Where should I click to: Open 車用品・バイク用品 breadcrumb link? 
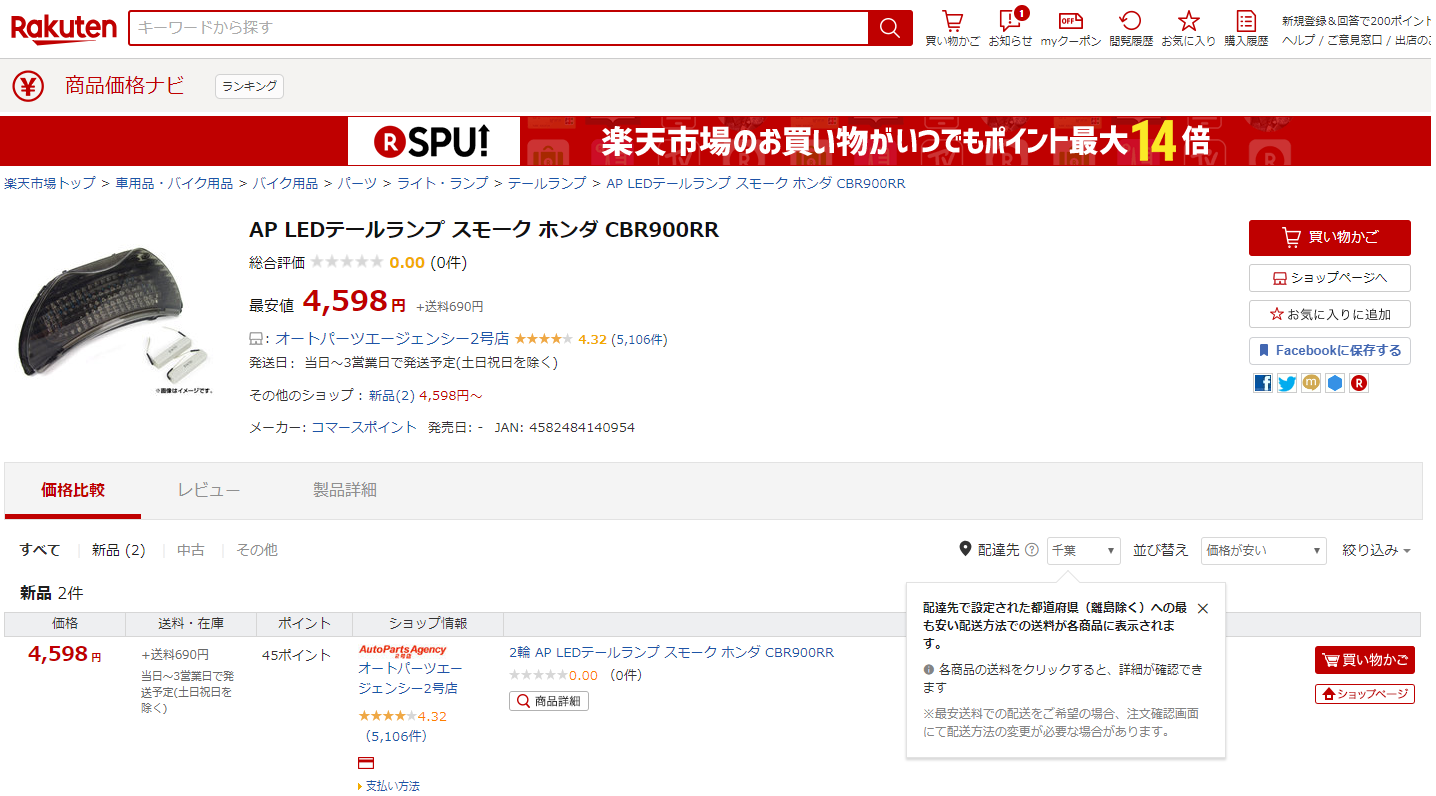pos(174,183)
